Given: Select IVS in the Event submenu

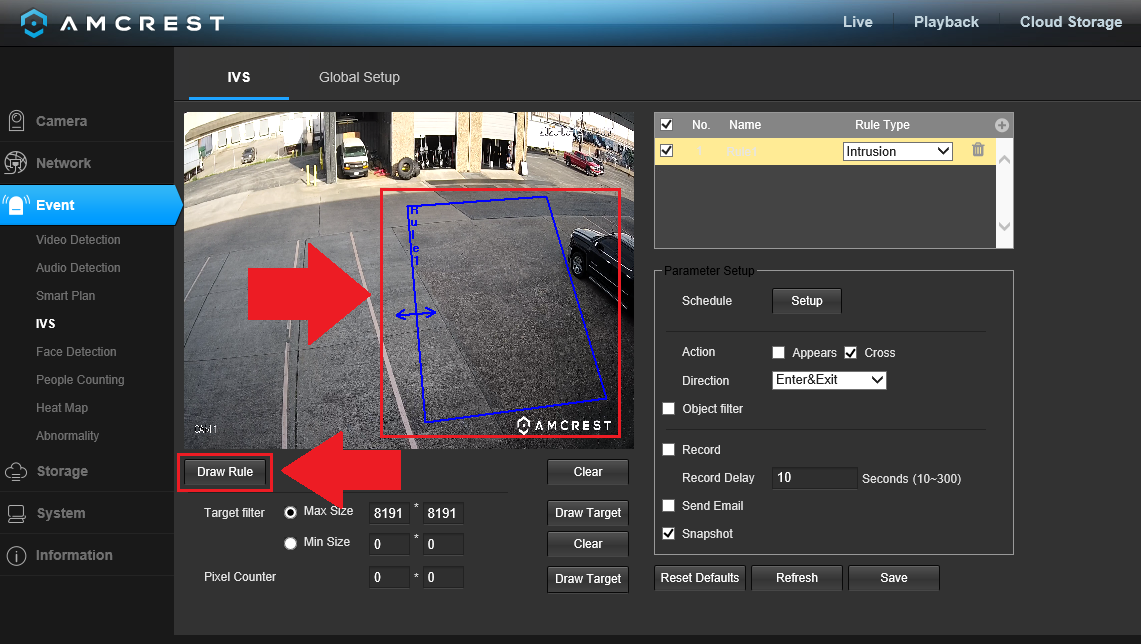Looking at the screenshot, I should tap(45, 324).
